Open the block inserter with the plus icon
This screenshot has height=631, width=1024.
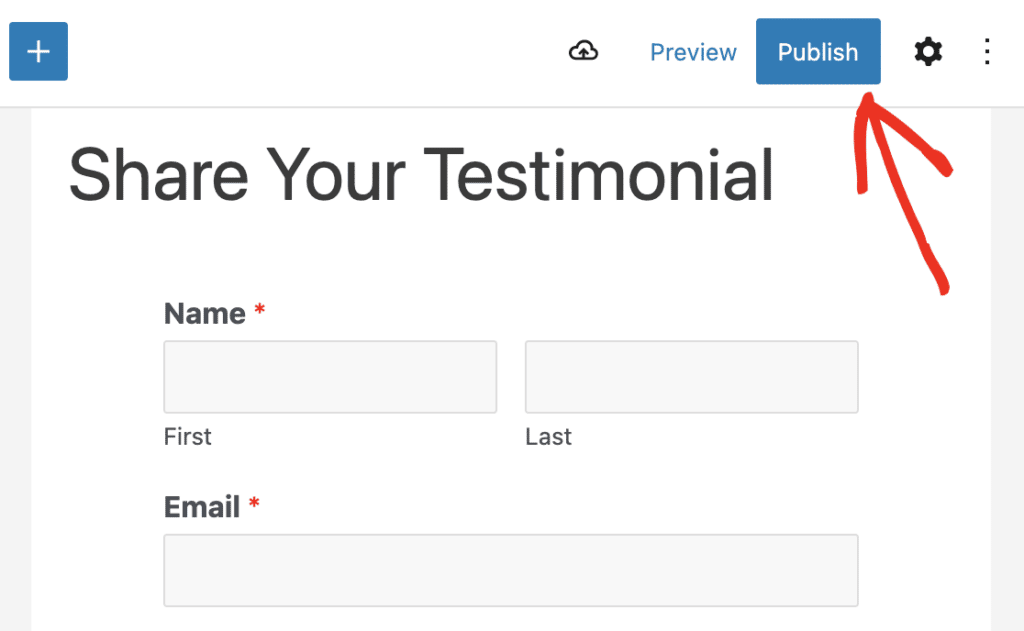pyautogui.click(x=37, y=51)
